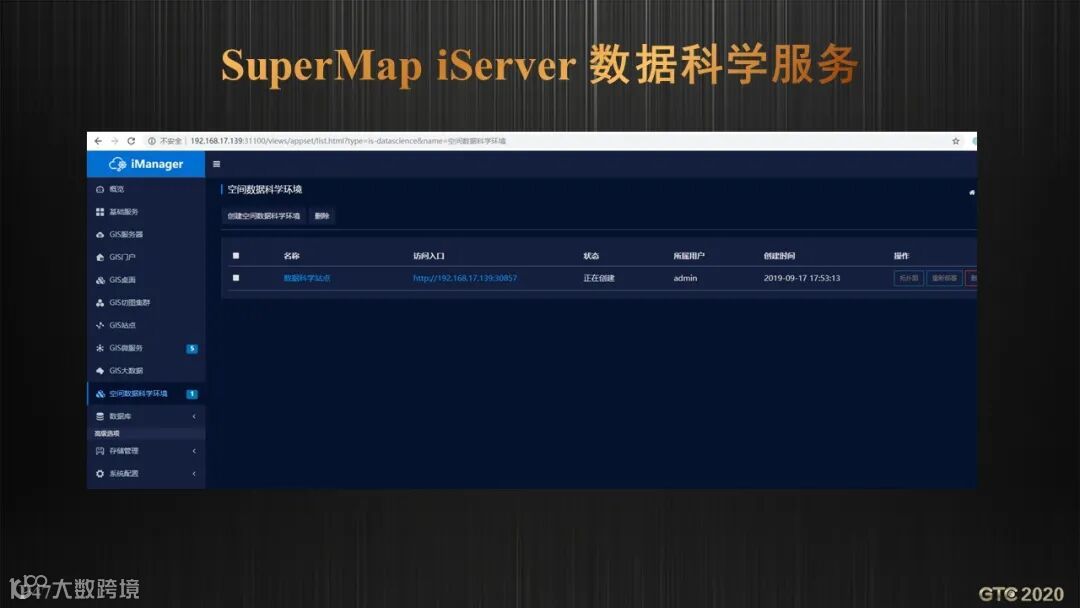The image size is (1080, 608).
Task: Click the 2019-09-17 17:53:13 timestamp cell
Action: [802, 278]
